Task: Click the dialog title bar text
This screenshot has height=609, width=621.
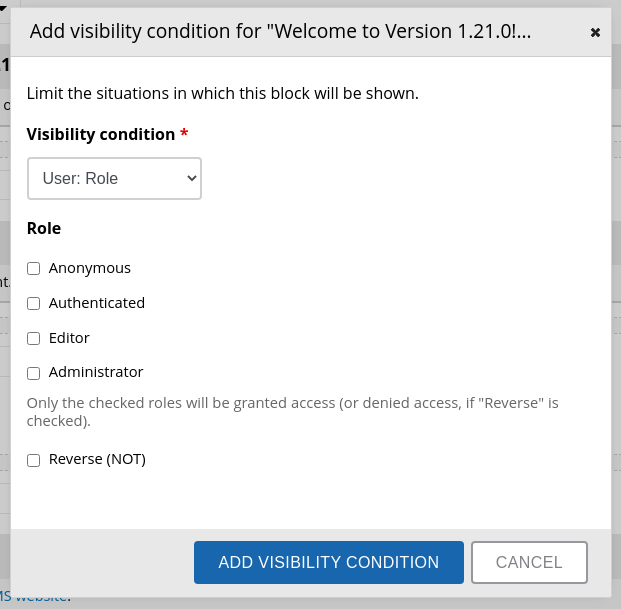Action: pos(280,31)
